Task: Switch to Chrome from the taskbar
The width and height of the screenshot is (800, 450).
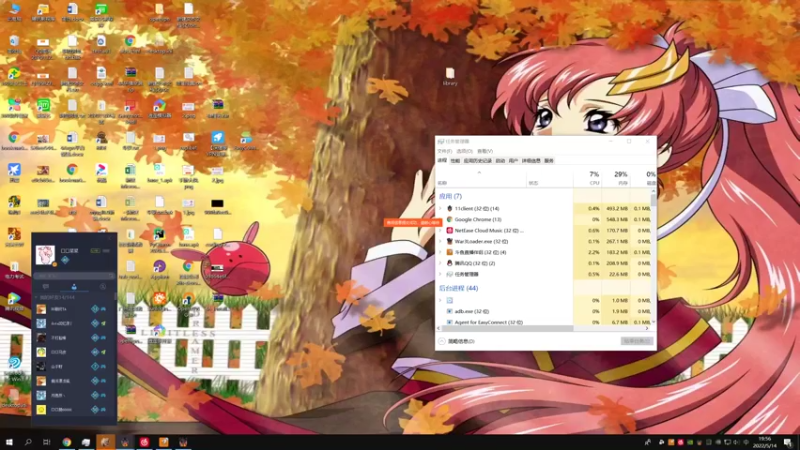Action: (67, 442)
